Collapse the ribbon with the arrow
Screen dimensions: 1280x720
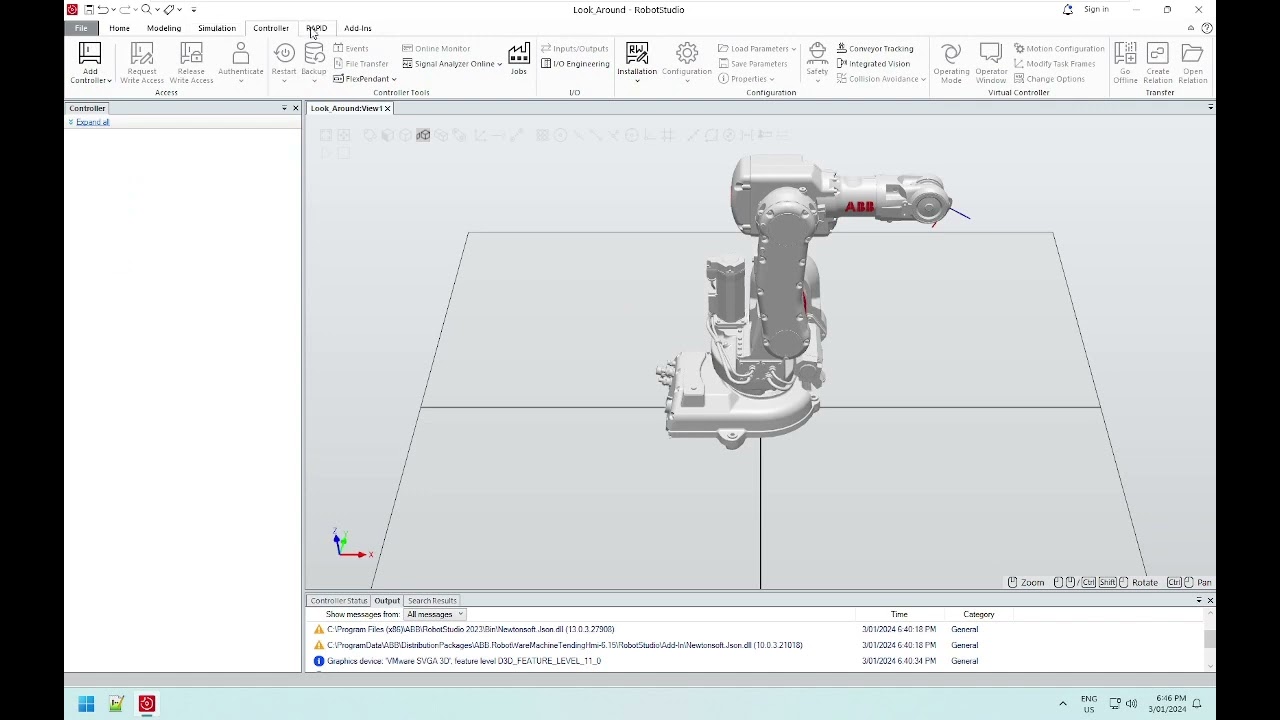[1190, 28]
